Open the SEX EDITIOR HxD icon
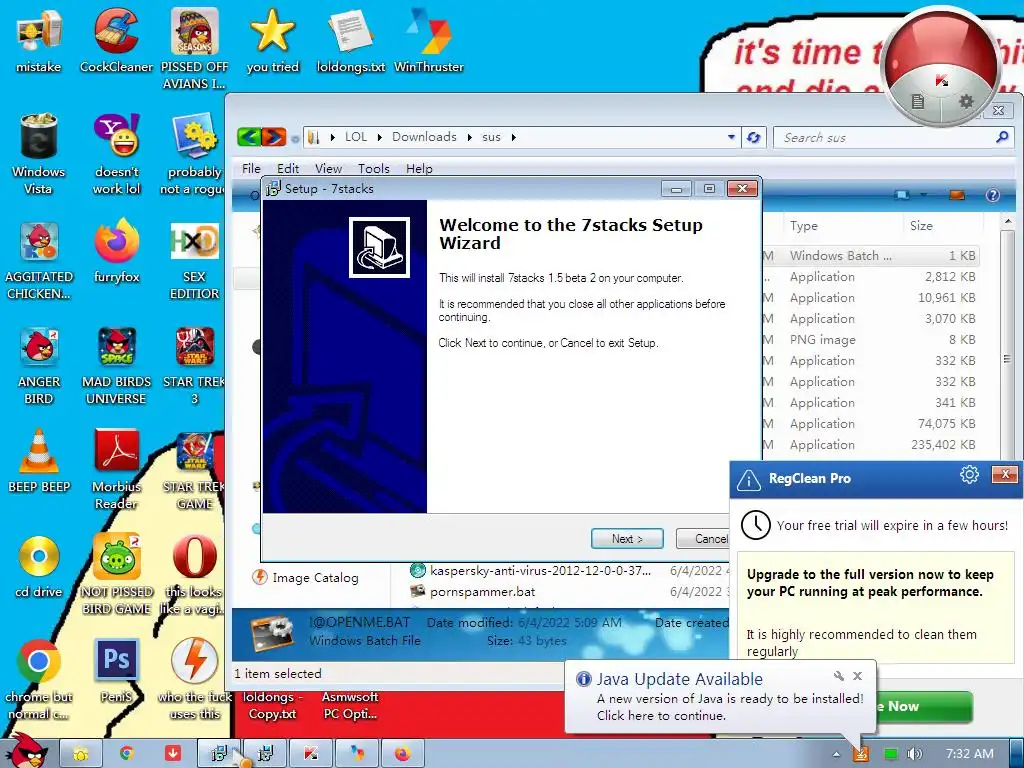Viewport: 1024px width, 768px height. [x=194, y=260]
